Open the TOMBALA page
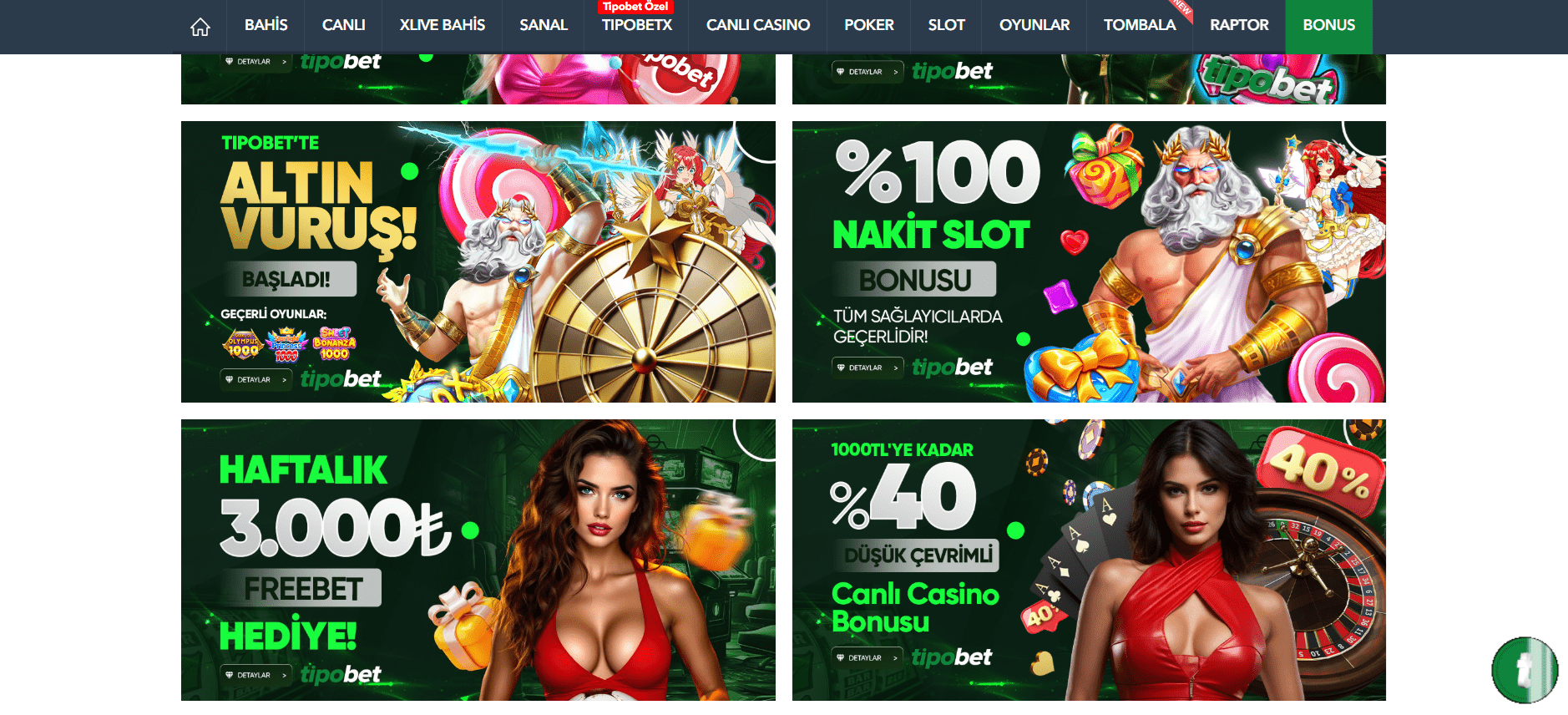 tap(1139, 25)
